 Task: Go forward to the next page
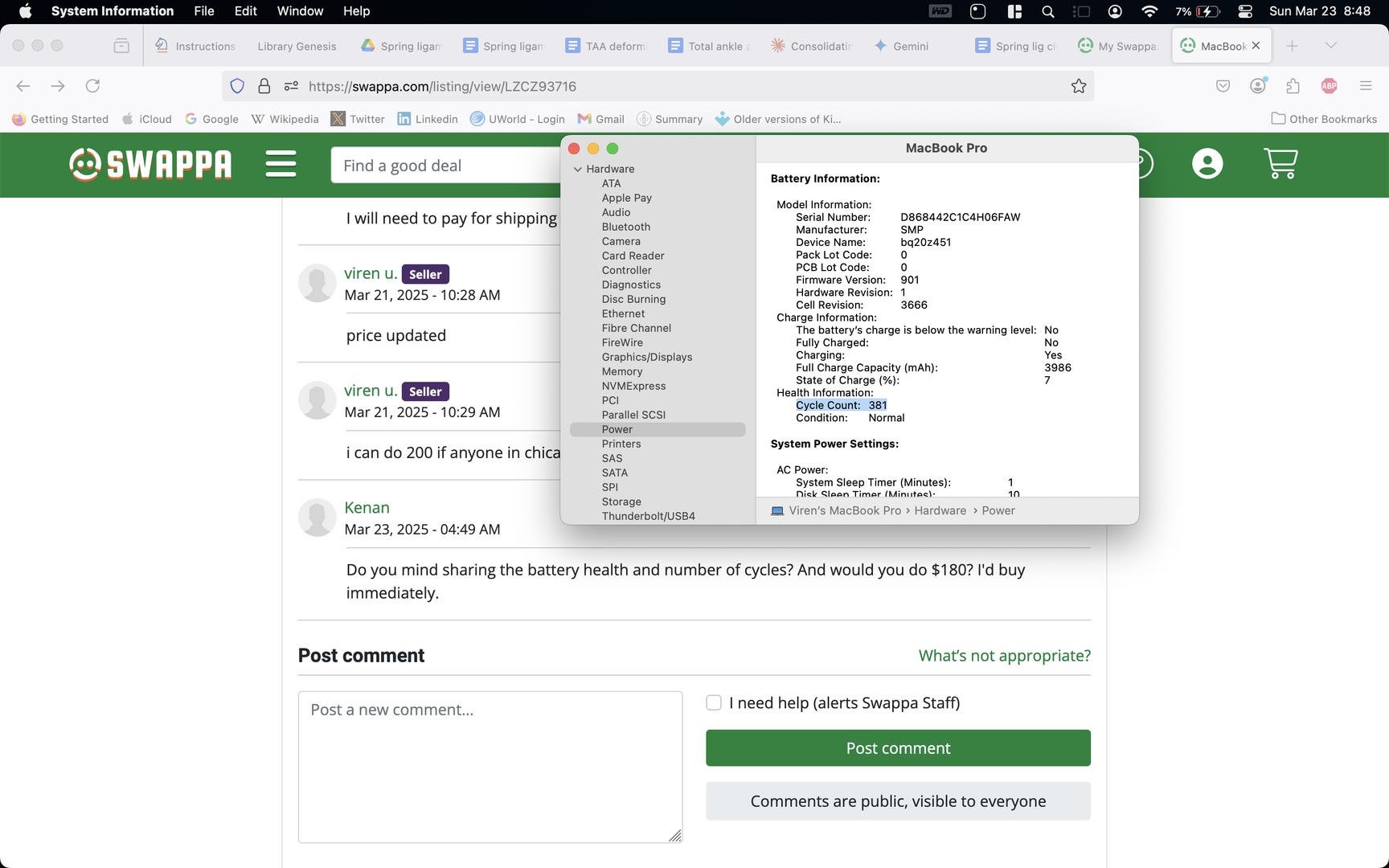click(58, 86)
